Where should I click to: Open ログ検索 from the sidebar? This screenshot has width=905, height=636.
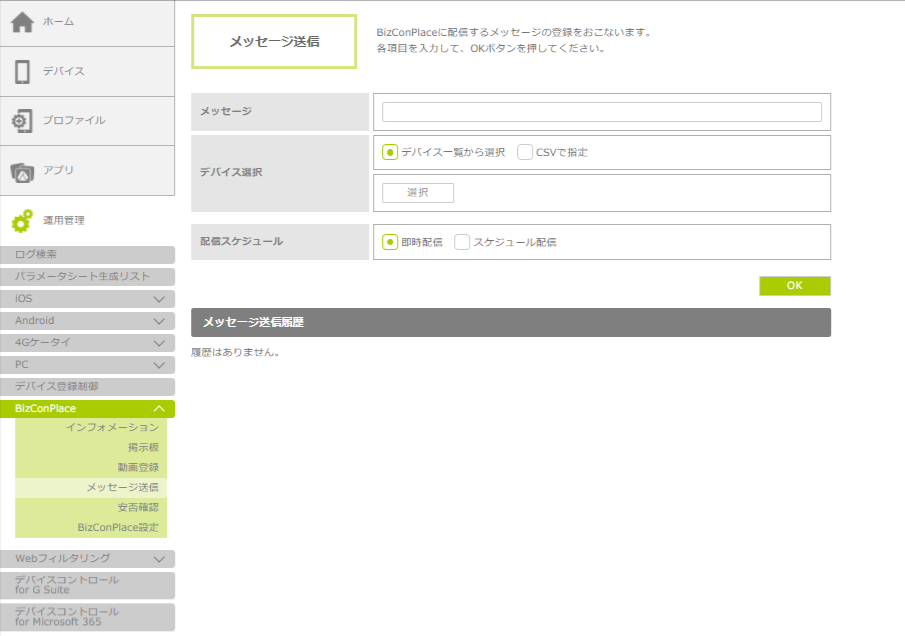pos(87,255)
